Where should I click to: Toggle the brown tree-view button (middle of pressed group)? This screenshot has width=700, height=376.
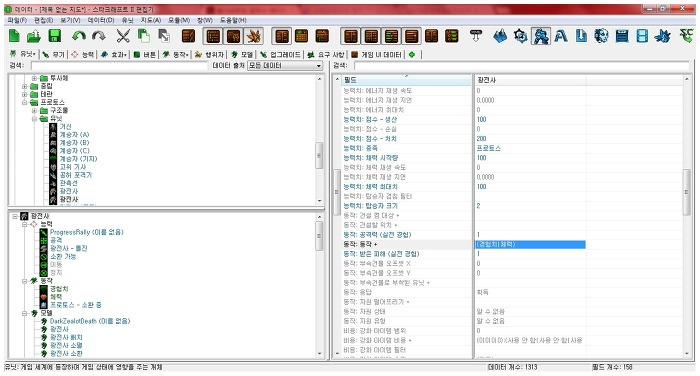click(233, 36)
